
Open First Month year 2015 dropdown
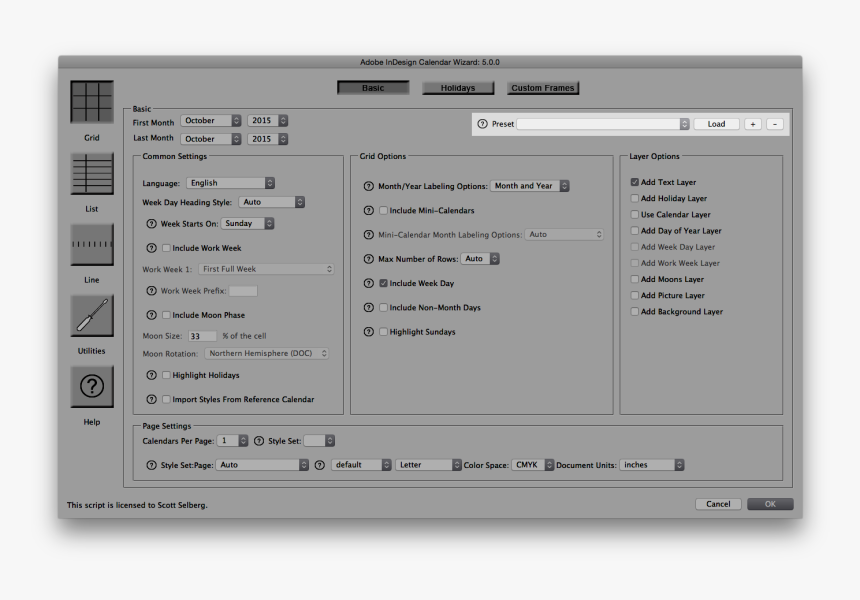268,121
